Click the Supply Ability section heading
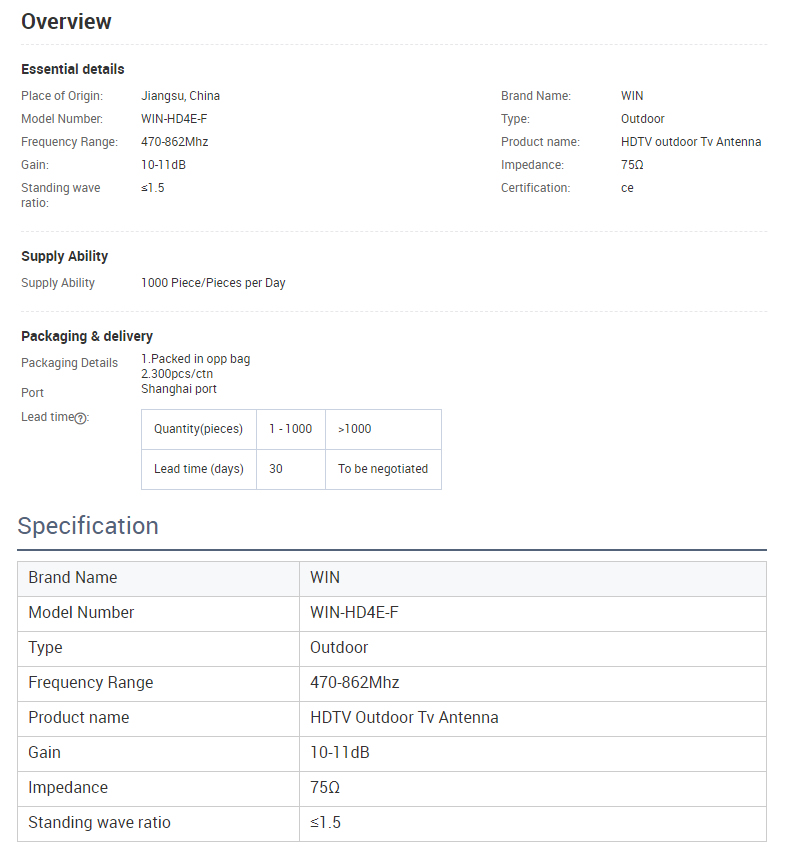The width and height of the screenshot is (800, 850). 65,256
